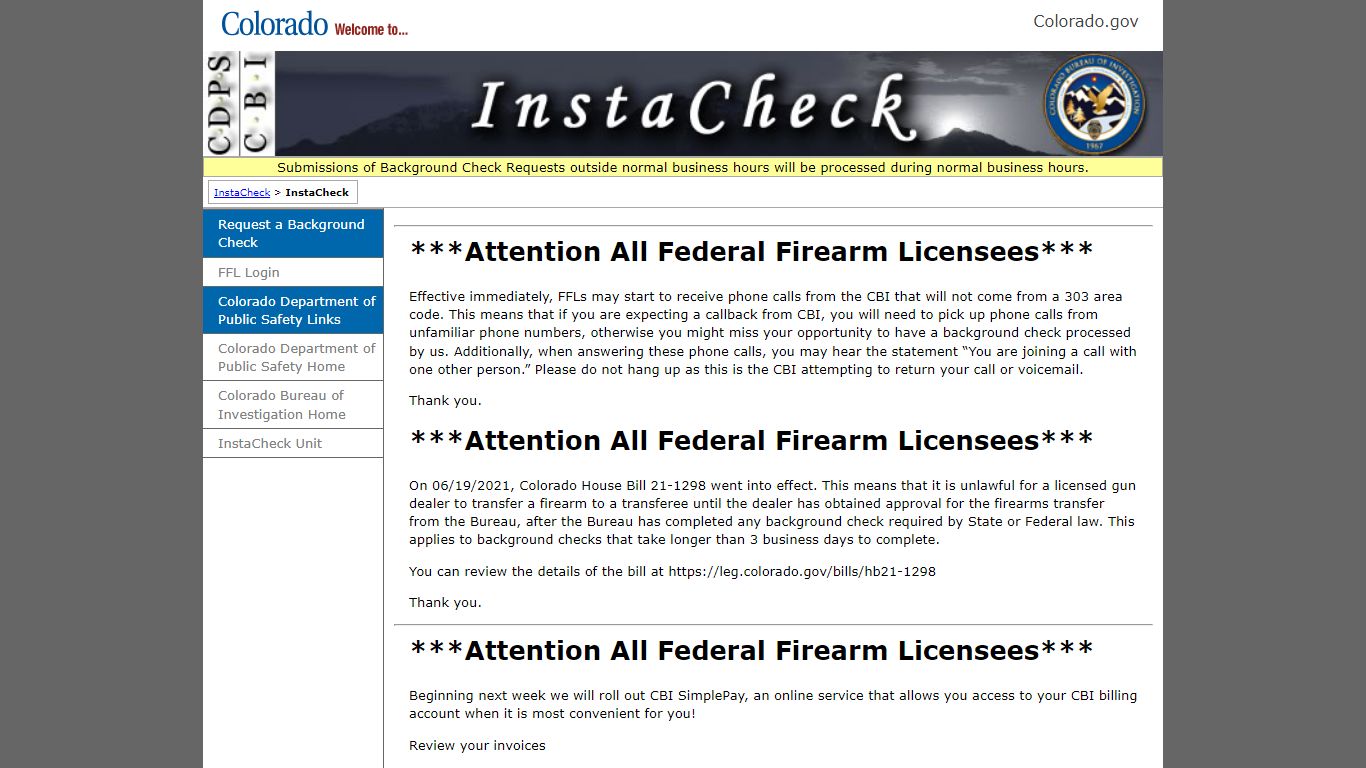Open Colorado Department of Public Safety Home
The image size is (1366, 768).
pyautogui.click(x=293, y=357)
